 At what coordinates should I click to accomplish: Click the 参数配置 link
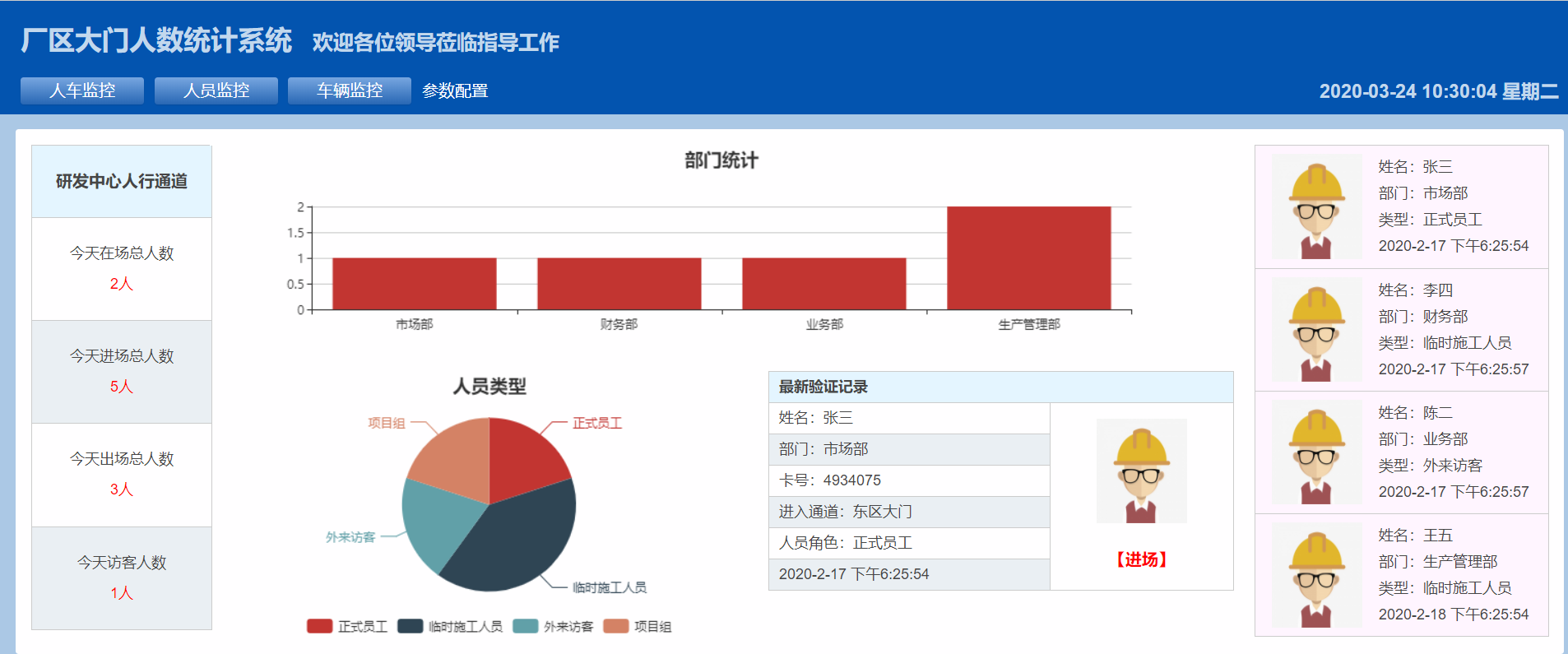(455, 90)
